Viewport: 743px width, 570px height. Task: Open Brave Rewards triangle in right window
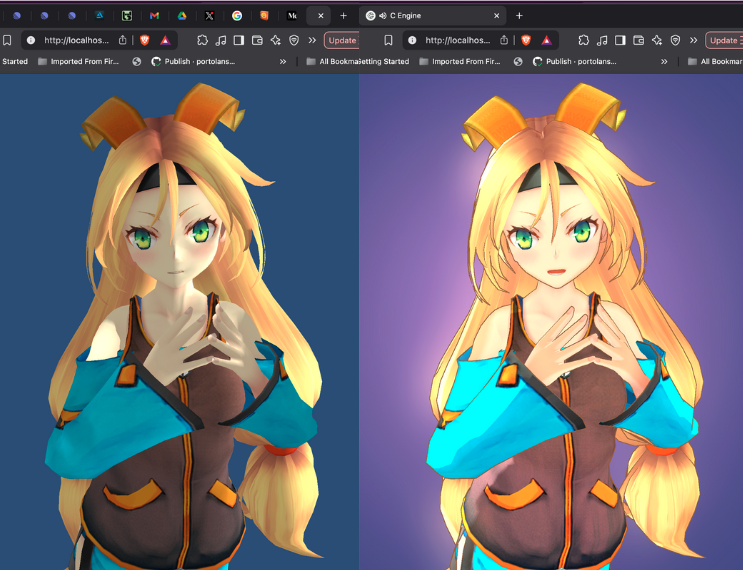[546, 40]
